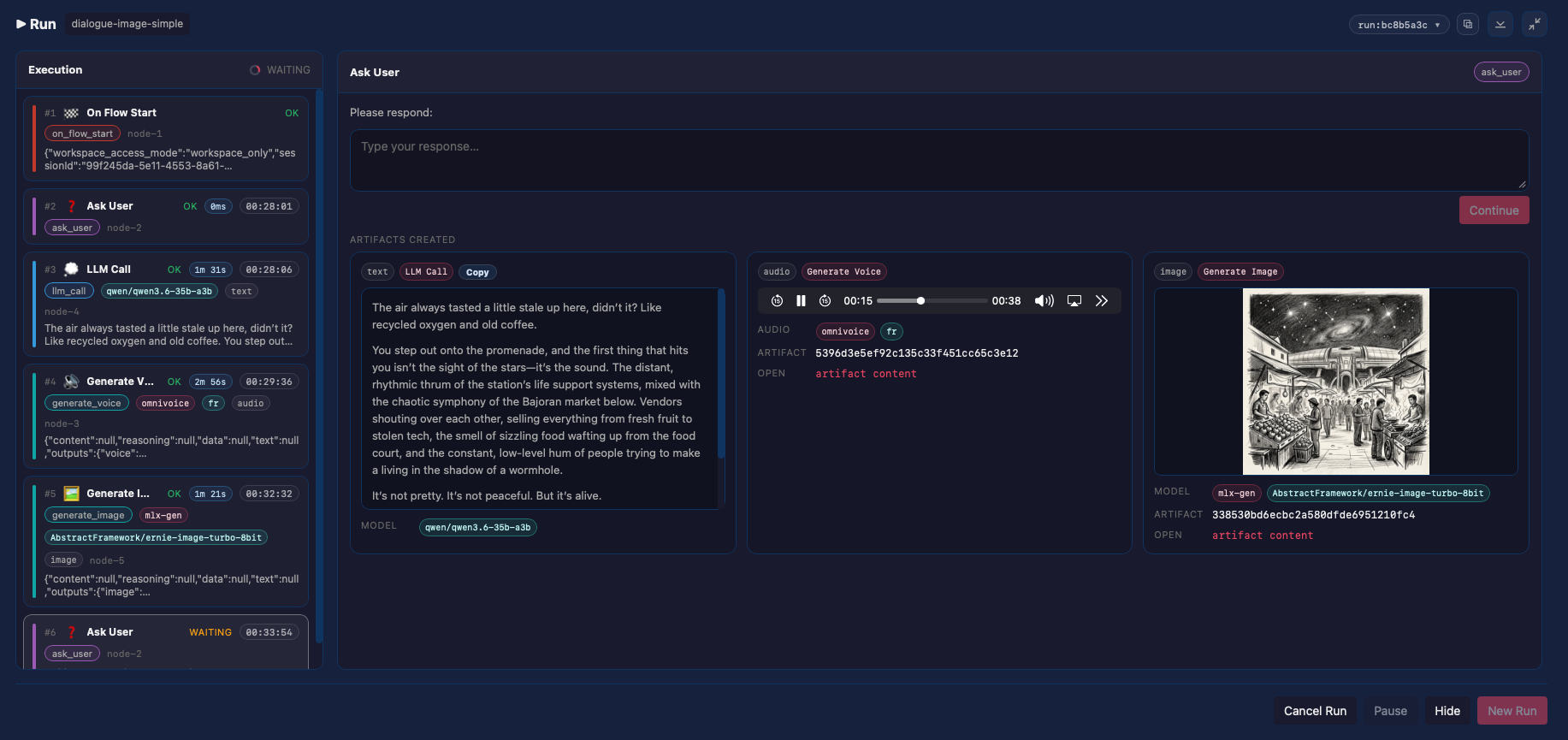Click the 1m 31s duration on LLM Call
Screen dimensions: 1568x740
210,269
